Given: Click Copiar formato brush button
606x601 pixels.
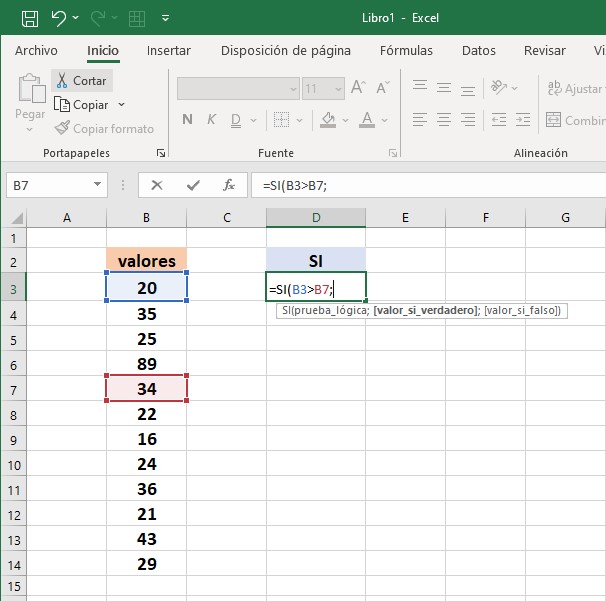Looking at the screenshot, I should [x=104, y=129].
